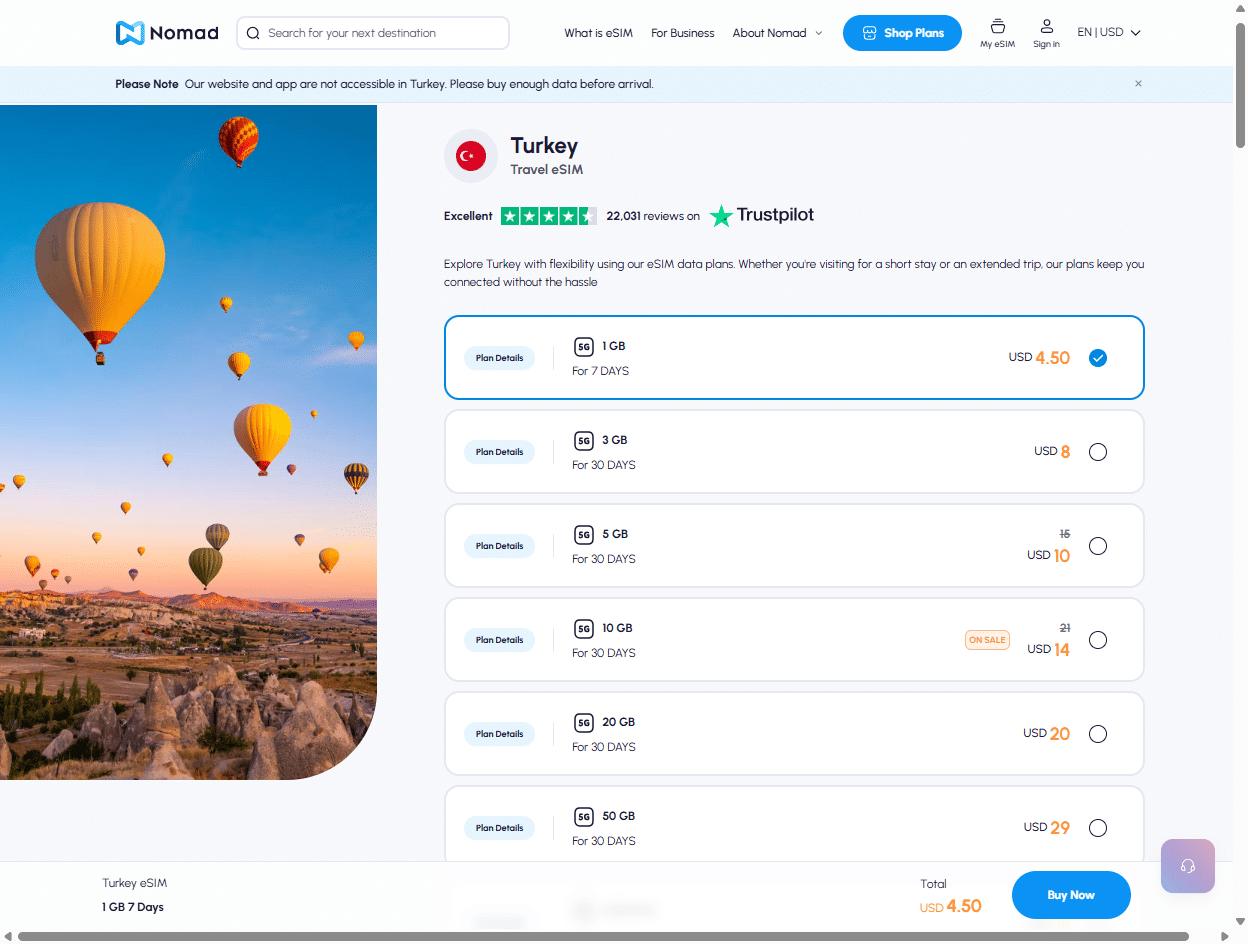Open the chat support bubble
1248x944 pixels.
click(x=1187, y=866)
